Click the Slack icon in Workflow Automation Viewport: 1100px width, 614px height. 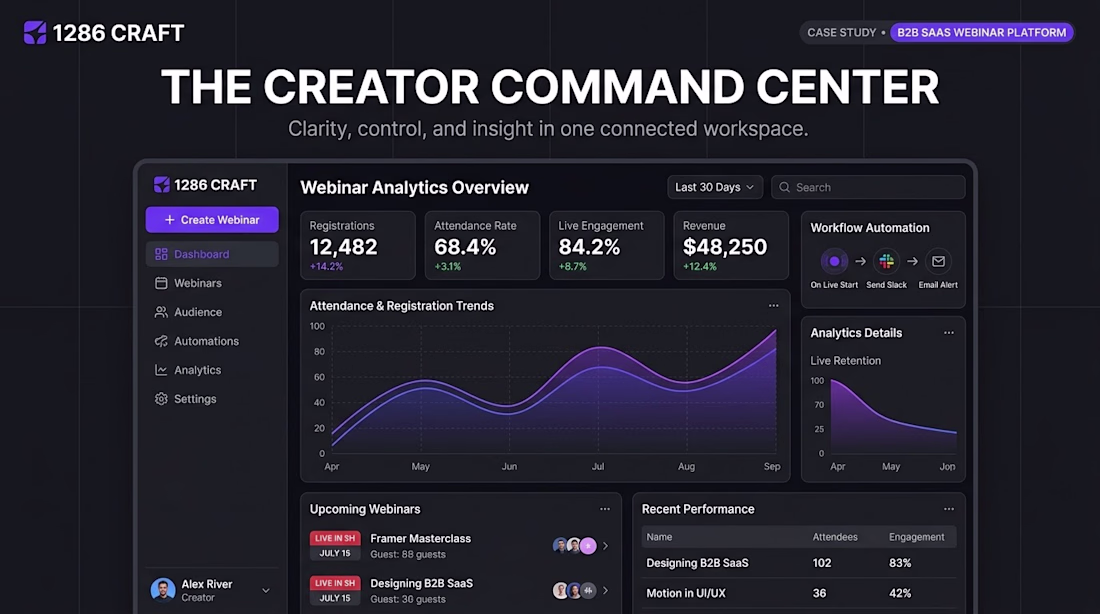point(886,261)
